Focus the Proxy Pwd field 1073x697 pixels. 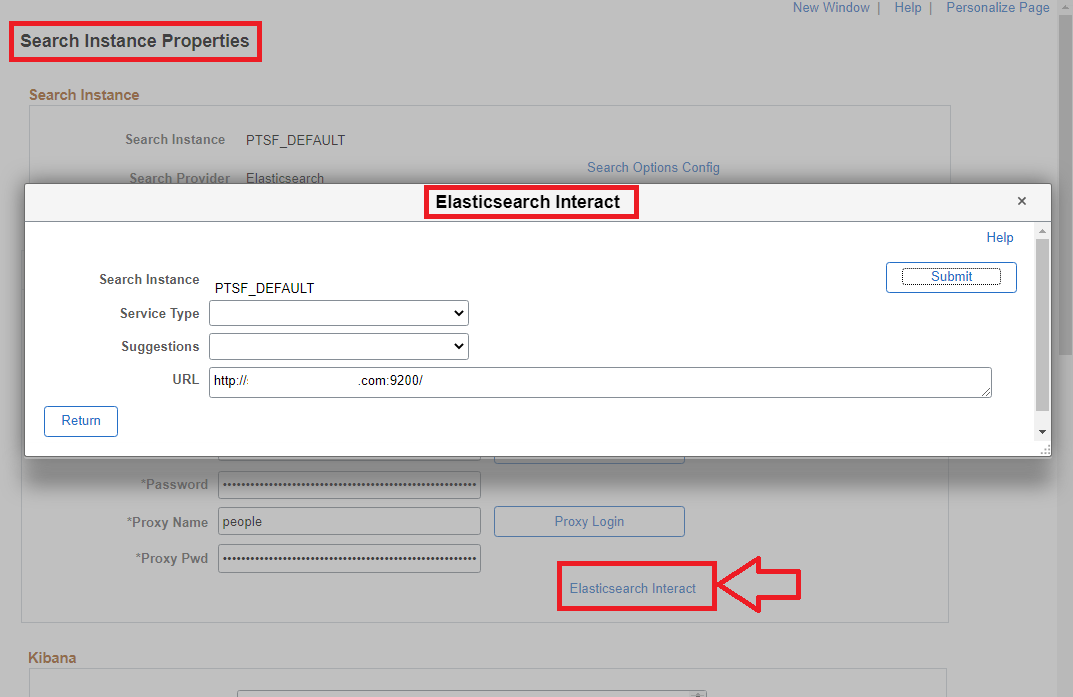coord(349,558)
